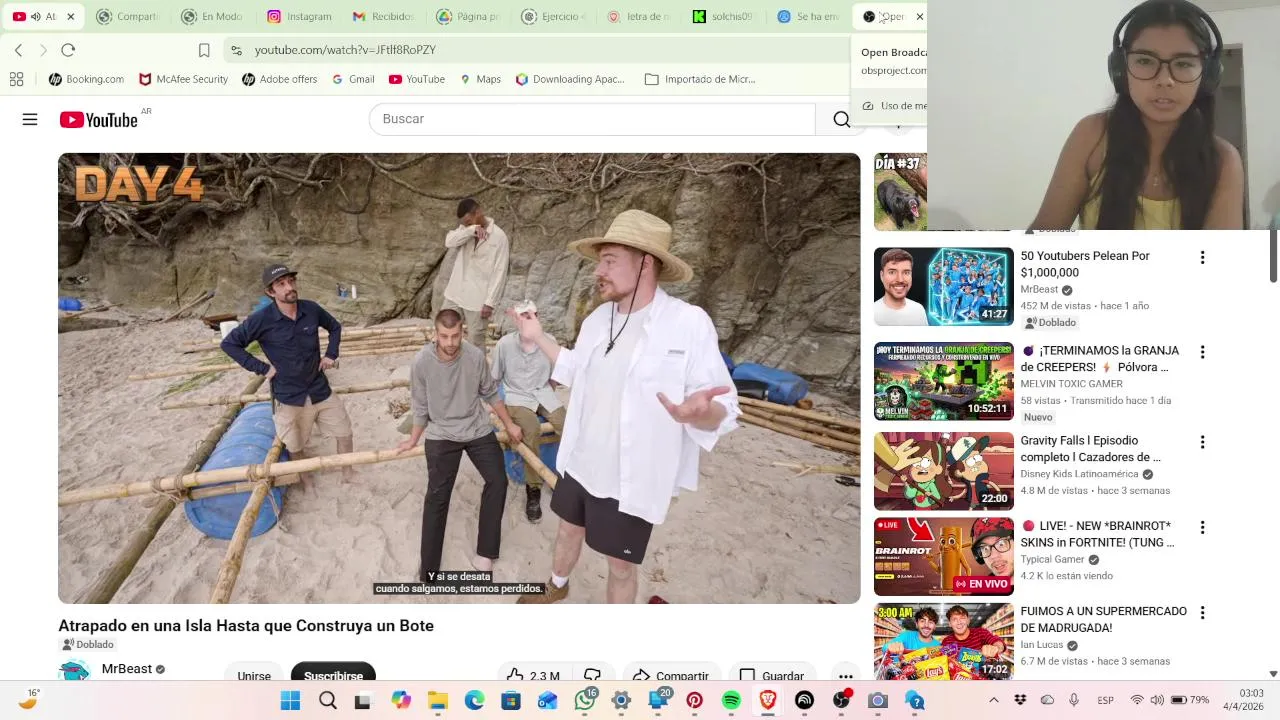Open more actions menu beside Guardar
The image size is (1280, 720).
pyautogui.click(x=845, y=676)
